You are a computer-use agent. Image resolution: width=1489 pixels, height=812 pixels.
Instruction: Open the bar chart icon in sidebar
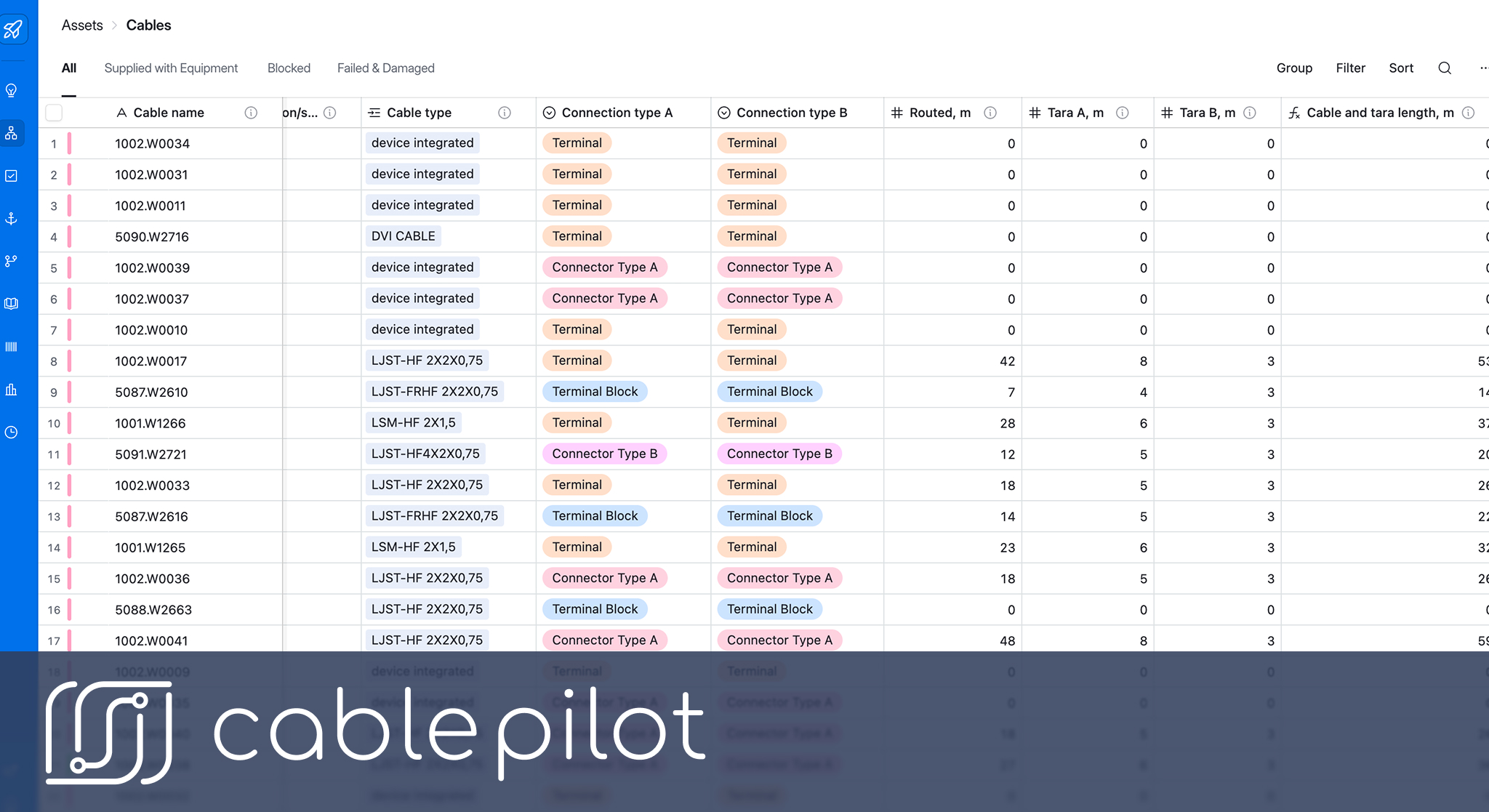[12, 390]
